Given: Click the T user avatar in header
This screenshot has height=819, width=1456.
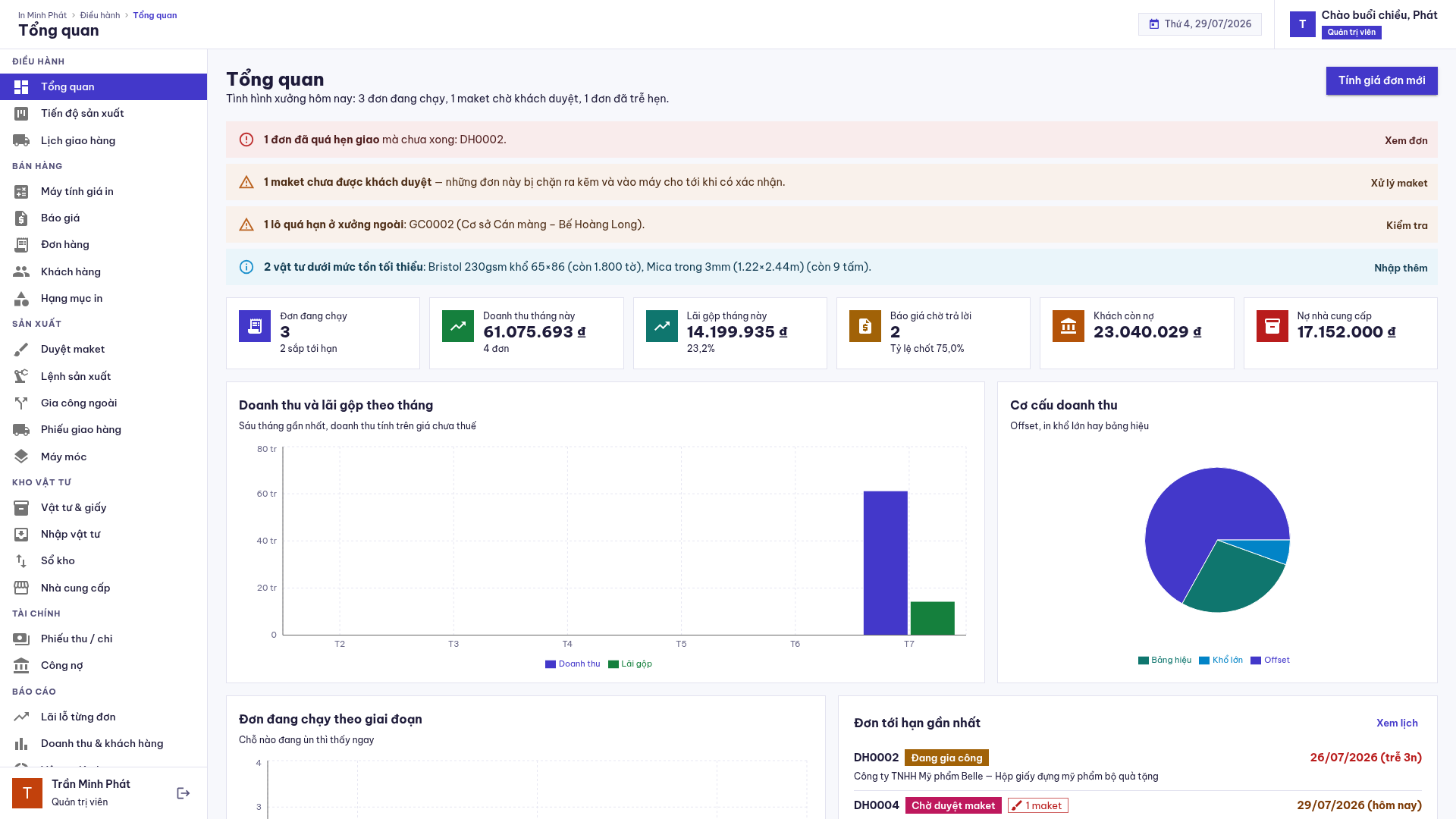Looking at the screenshot, I should 1303,24.
